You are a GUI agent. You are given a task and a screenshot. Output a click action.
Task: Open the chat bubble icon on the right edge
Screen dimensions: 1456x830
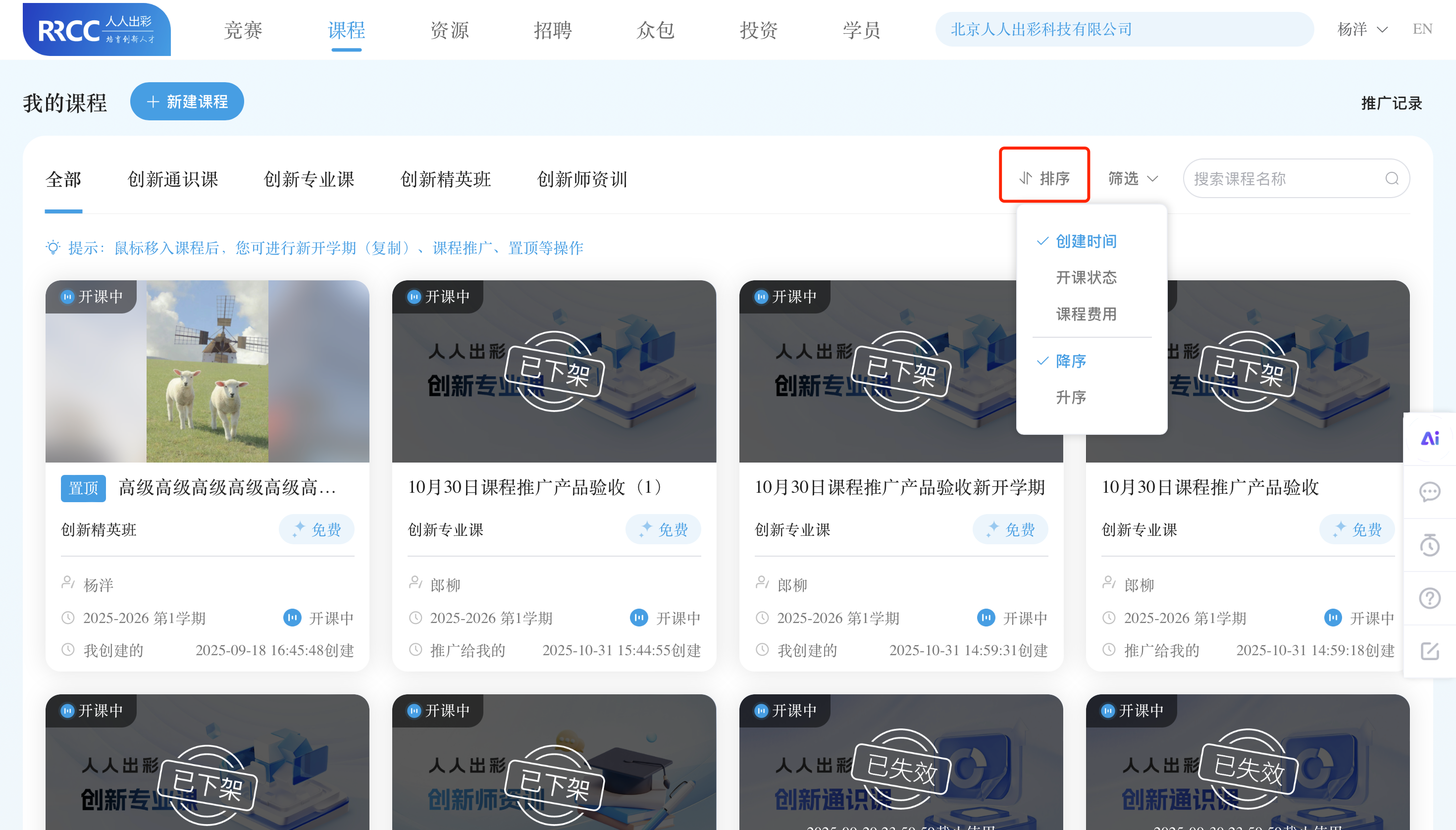[1429, 492]
